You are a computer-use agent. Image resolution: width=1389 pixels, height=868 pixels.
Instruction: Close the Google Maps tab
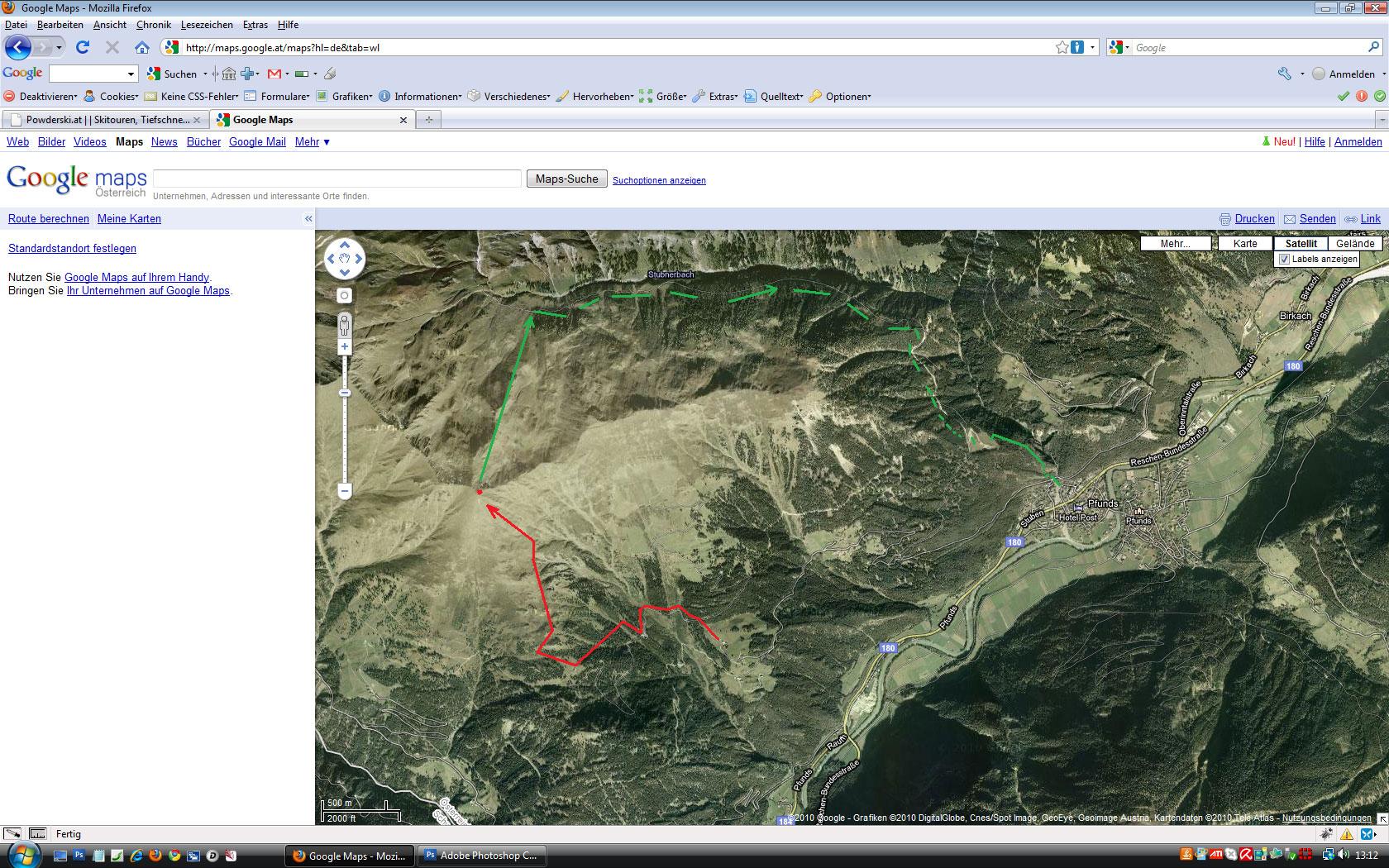[x=403, y=120]
